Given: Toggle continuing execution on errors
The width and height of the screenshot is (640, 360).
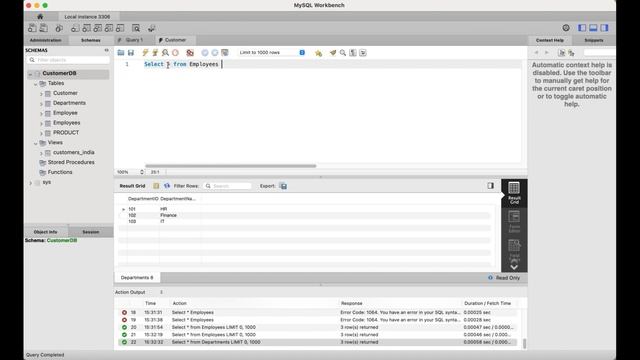Looking at the screenshot, I should coord(190,53).
